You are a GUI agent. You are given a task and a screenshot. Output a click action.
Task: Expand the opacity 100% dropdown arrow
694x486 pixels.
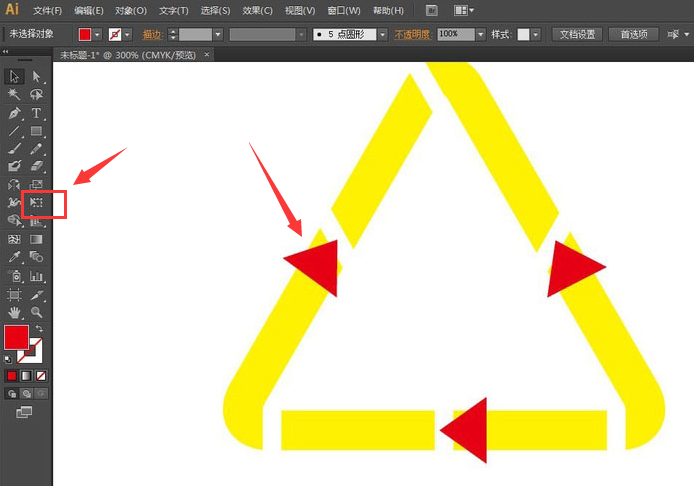pos(481,35)
